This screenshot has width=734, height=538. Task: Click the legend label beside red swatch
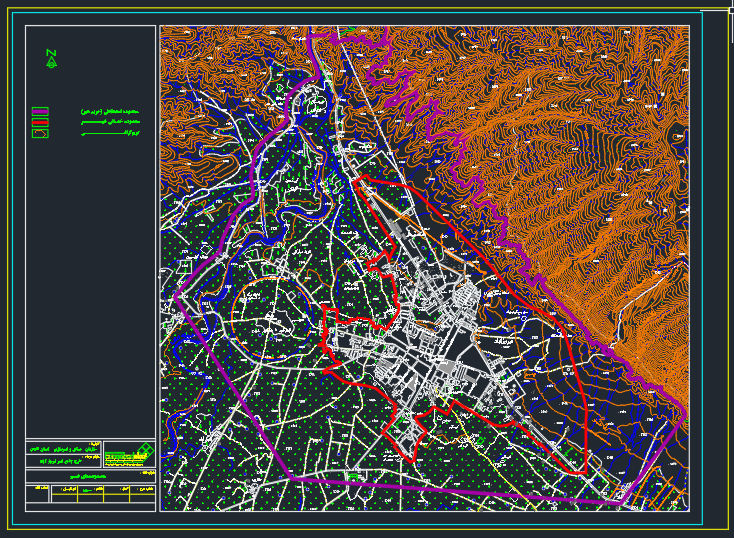click(110, 122)
